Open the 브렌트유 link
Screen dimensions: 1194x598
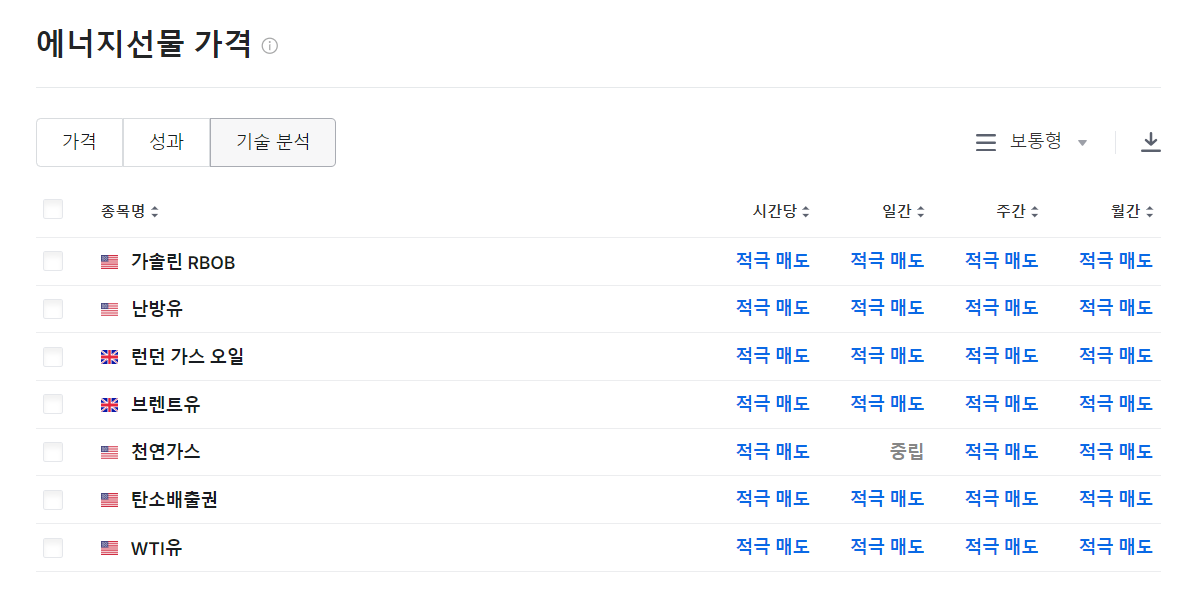(x=165, y=405)
